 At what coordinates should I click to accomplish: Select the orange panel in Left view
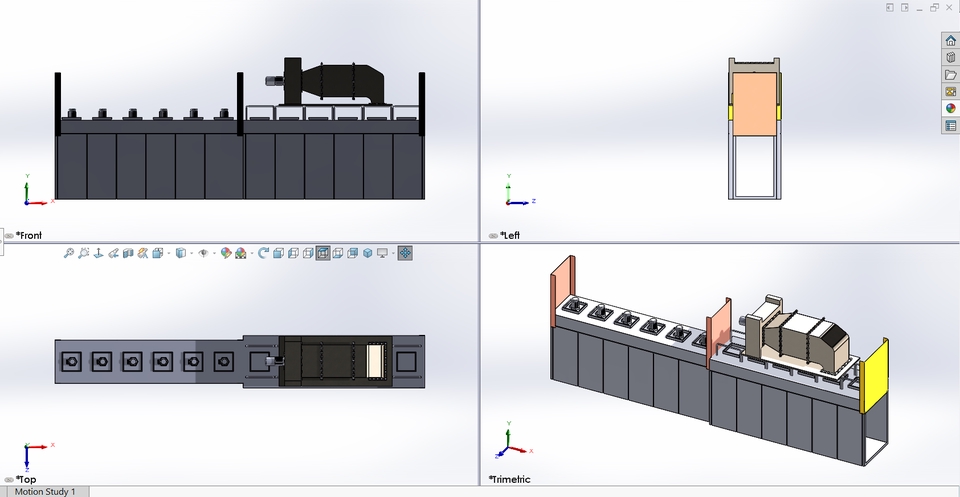[754, 104]
